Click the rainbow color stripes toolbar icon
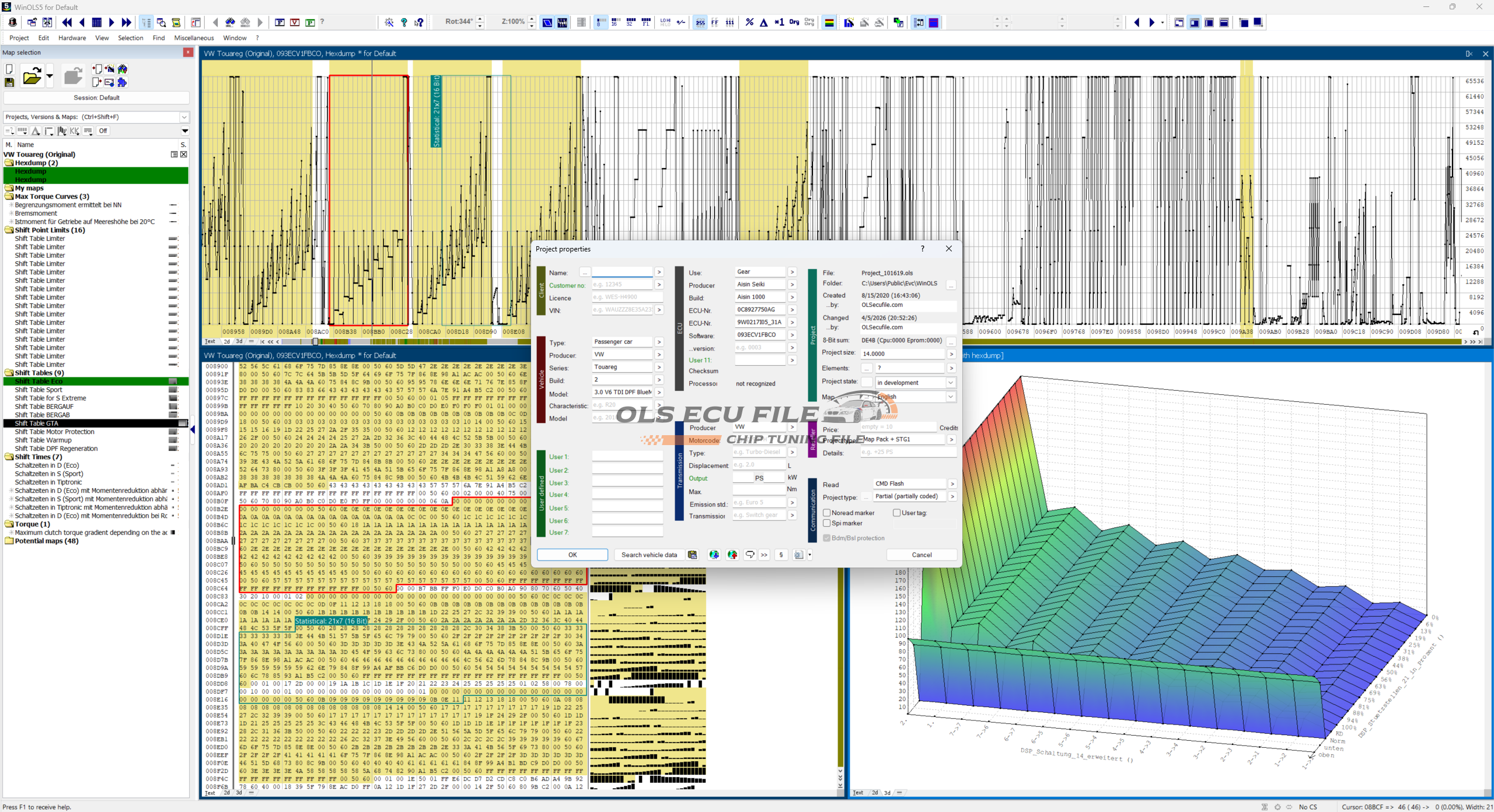 (829, 23)
